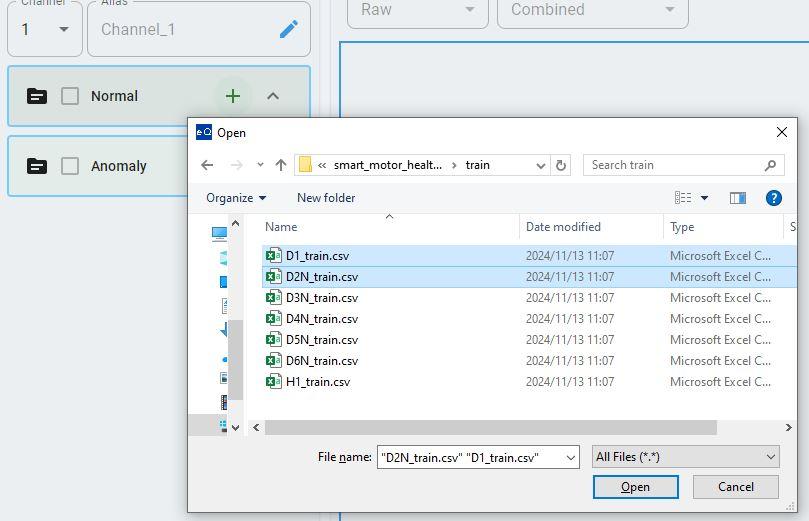Viewport: 809px width, 521px height.
Task: Select H1_train.csv file name
Action: point(318,382)
